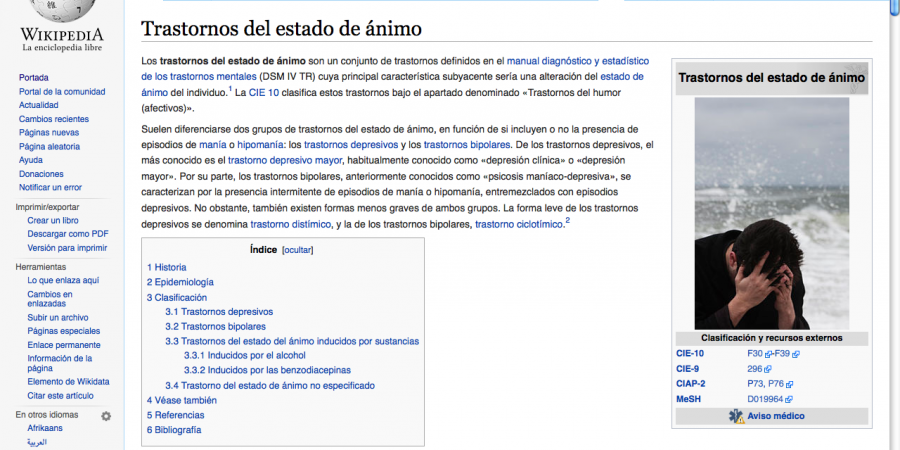Jump to 3.3.2 Inducidos por las benzodiacepinas
Image resolution: width=900 pixels, height=450 pixels.
coord(267,370)
